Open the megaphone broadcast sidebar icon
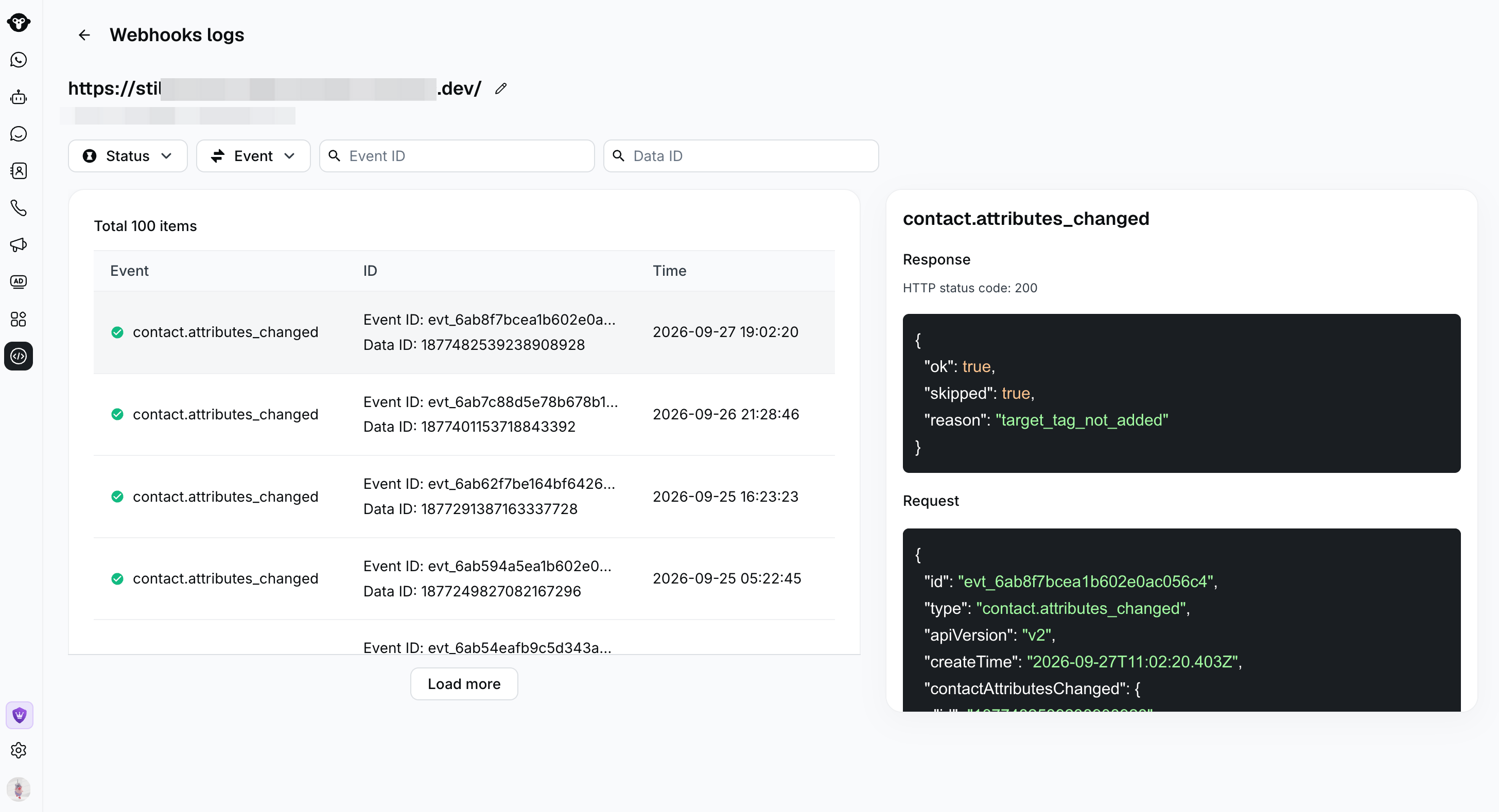The width and height of the screenshot is (1499, 812). tap(19, 245)
